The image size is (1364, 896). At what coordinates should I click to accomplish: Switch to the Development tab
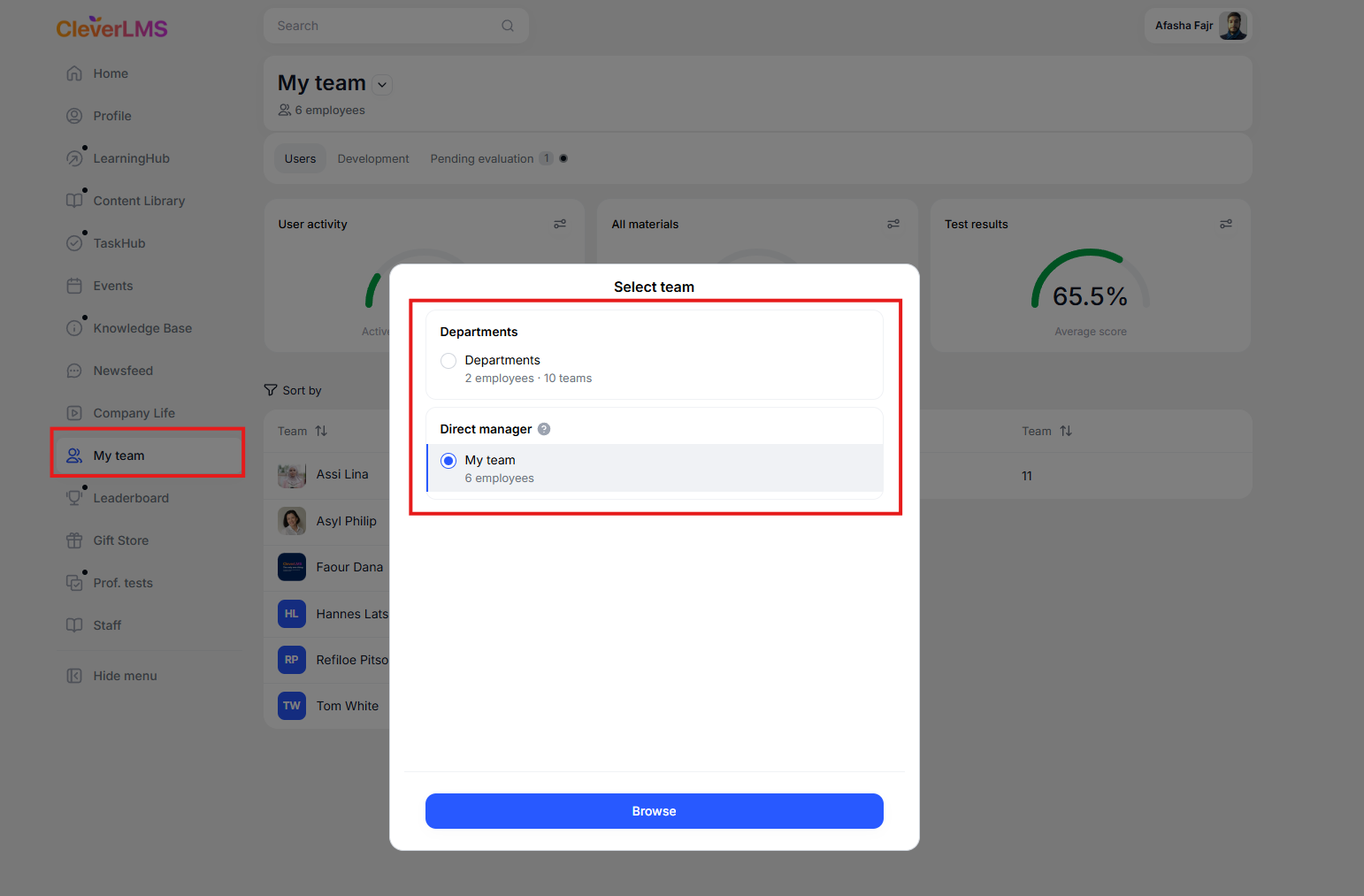(x=373, y=158)
